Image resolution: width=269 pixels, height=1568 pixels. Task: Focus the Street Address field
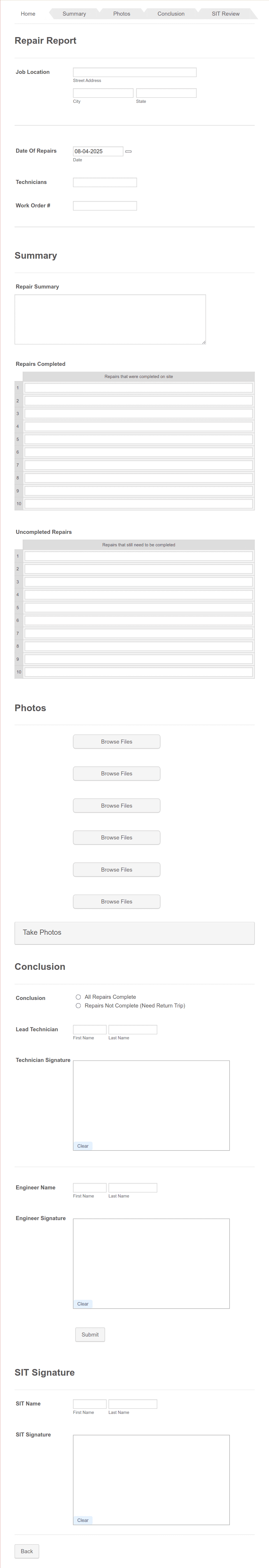click(135, 72)
